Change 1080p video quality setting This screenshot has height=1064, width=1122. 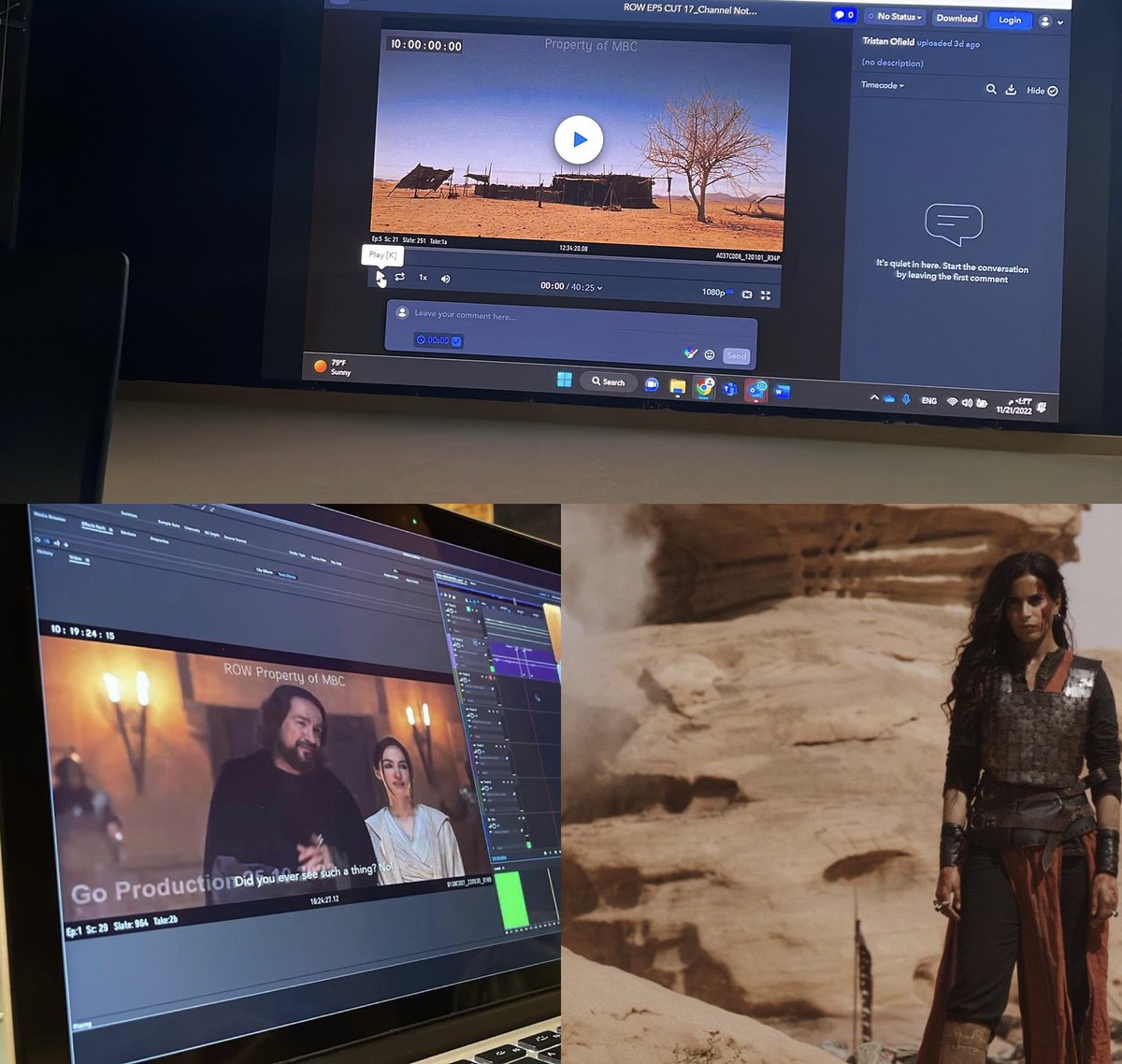(x=717, y=292)
